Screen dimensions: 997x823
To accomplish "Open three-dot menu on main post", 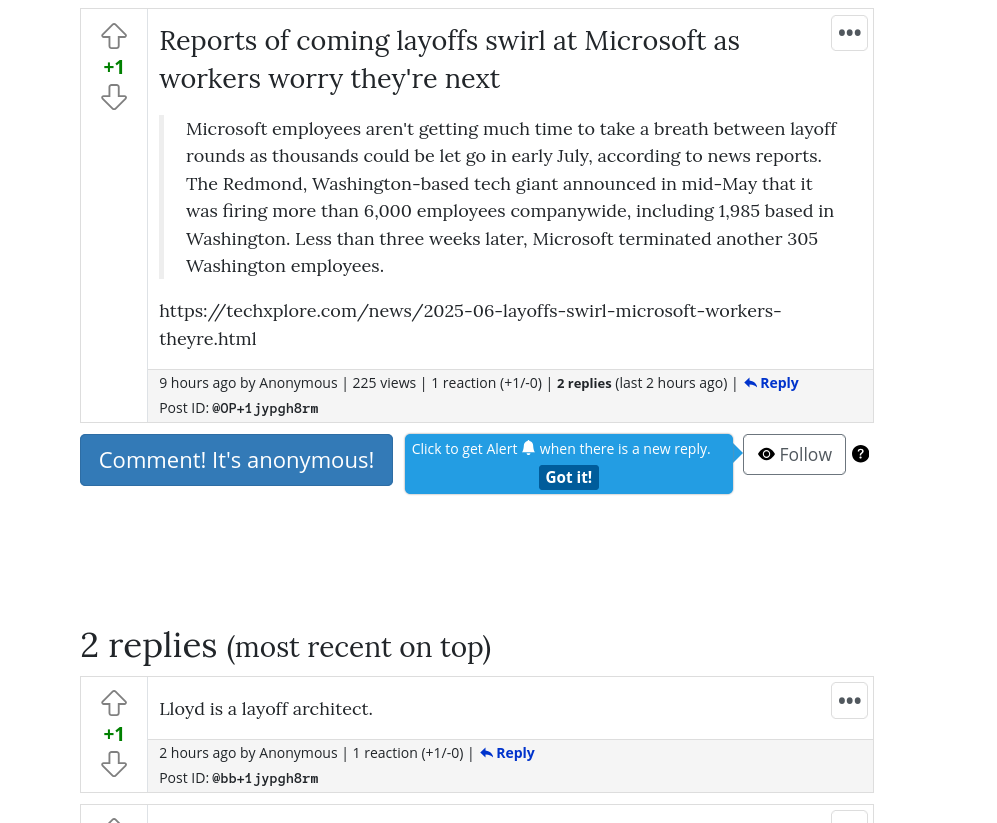I will click(849, 33).
